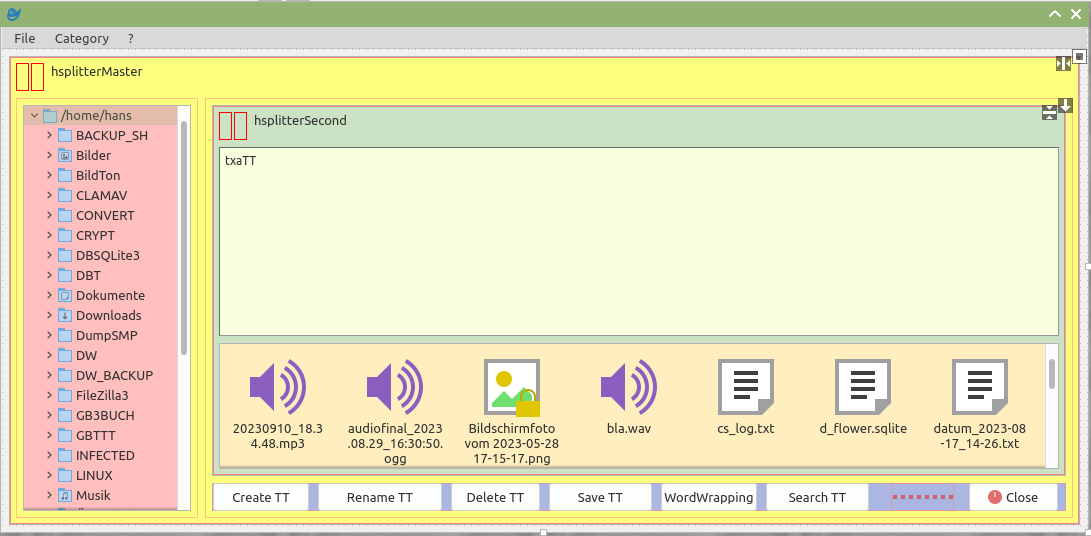Viewport: 1091px width, 536px height.
Task: Select the audiofinal ogg audio file icon
Action: click(x=394, y=387)
